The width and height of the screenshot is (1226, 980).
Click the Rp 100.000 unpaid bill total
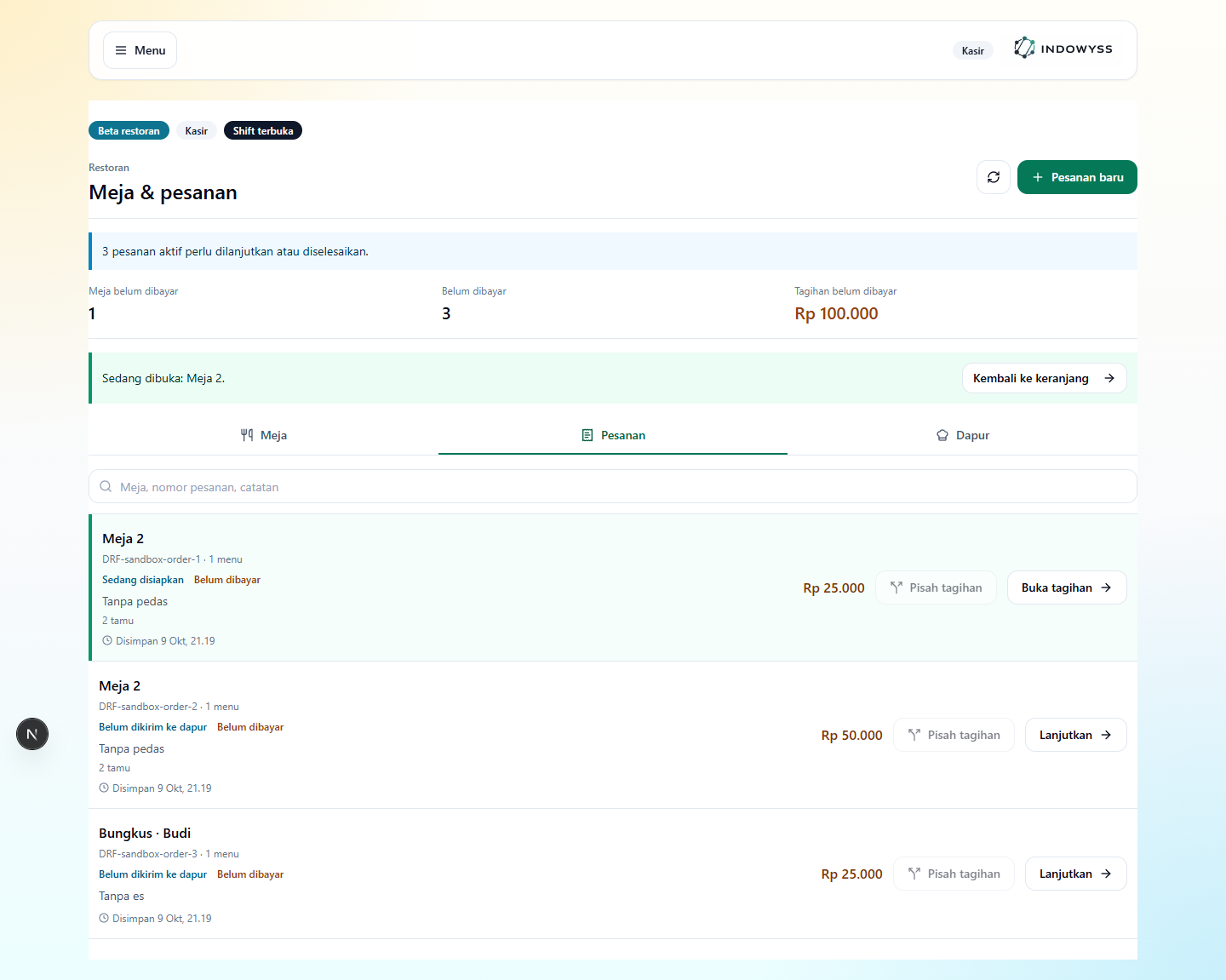(x=836, y=313)
